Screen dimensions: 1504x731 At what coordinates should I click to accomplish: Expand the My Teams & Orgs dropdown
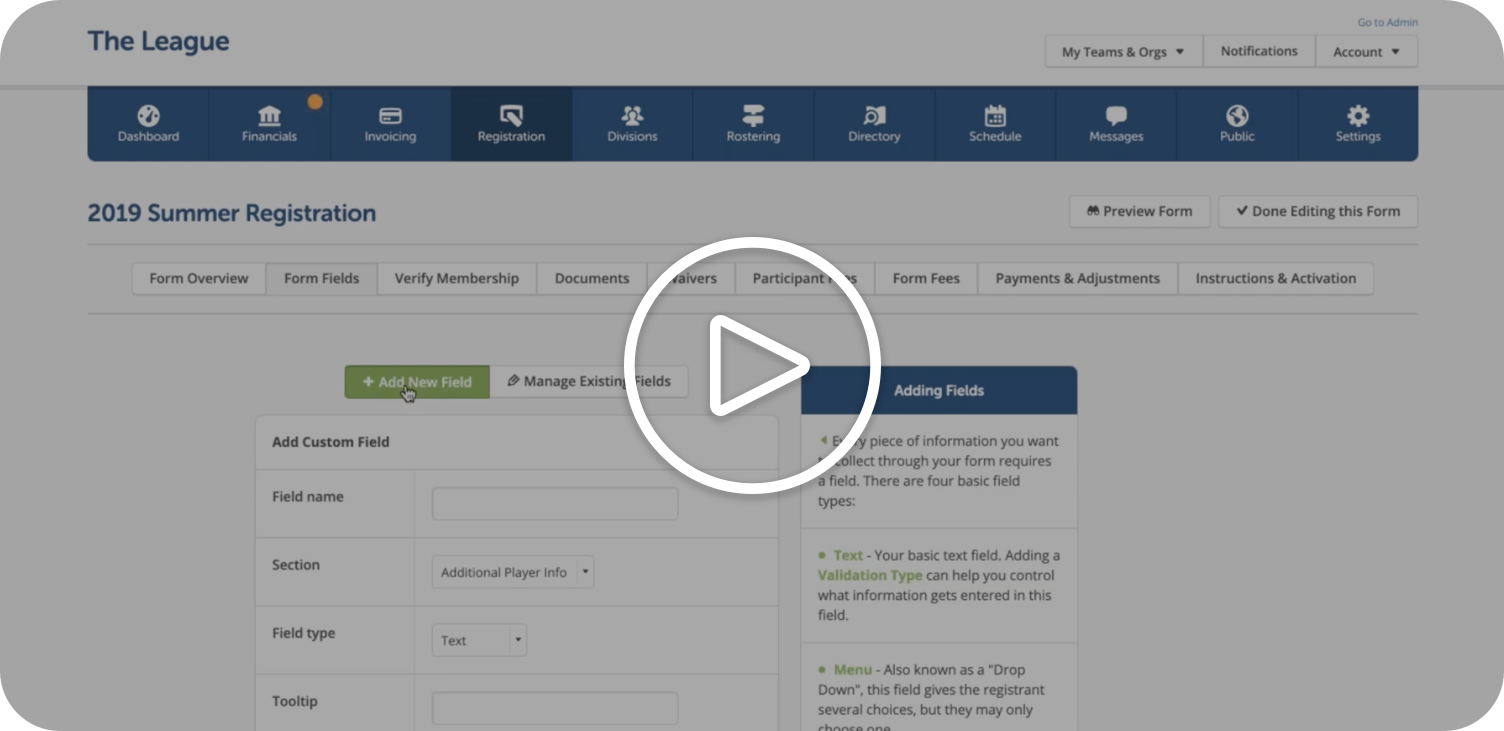[x=1123, y=52]
